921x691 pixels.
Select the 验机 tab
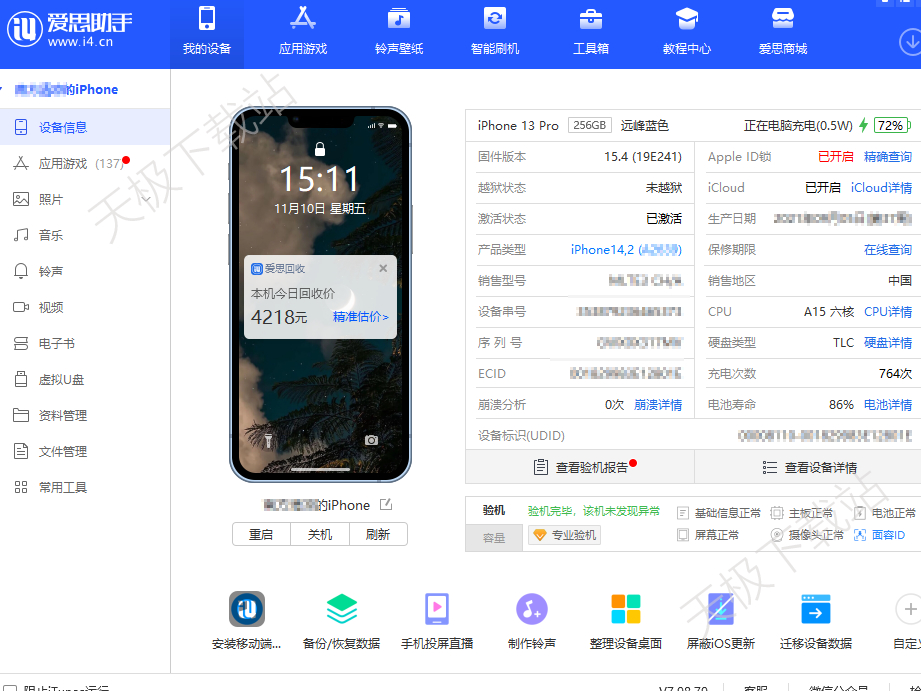pyautogui.click(x=493, y=510)
